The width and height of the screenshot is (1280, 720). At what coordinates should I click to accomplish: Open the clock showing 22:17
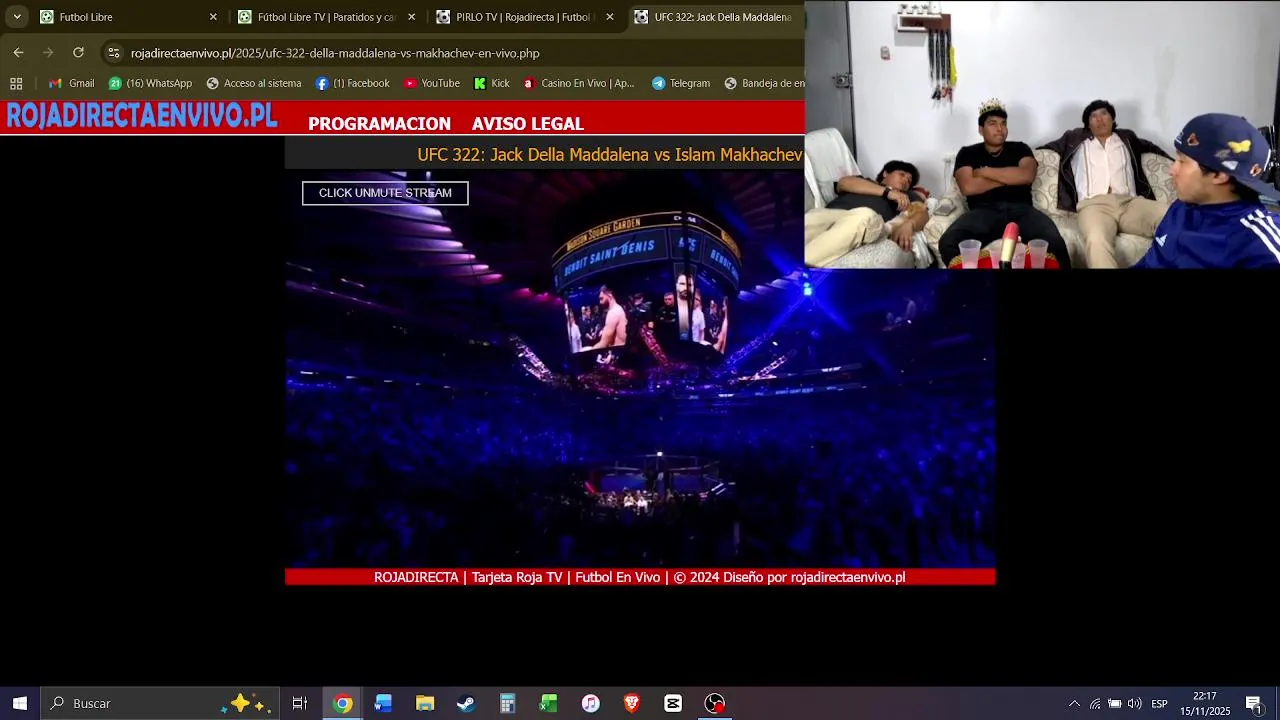coord(1205,703)
